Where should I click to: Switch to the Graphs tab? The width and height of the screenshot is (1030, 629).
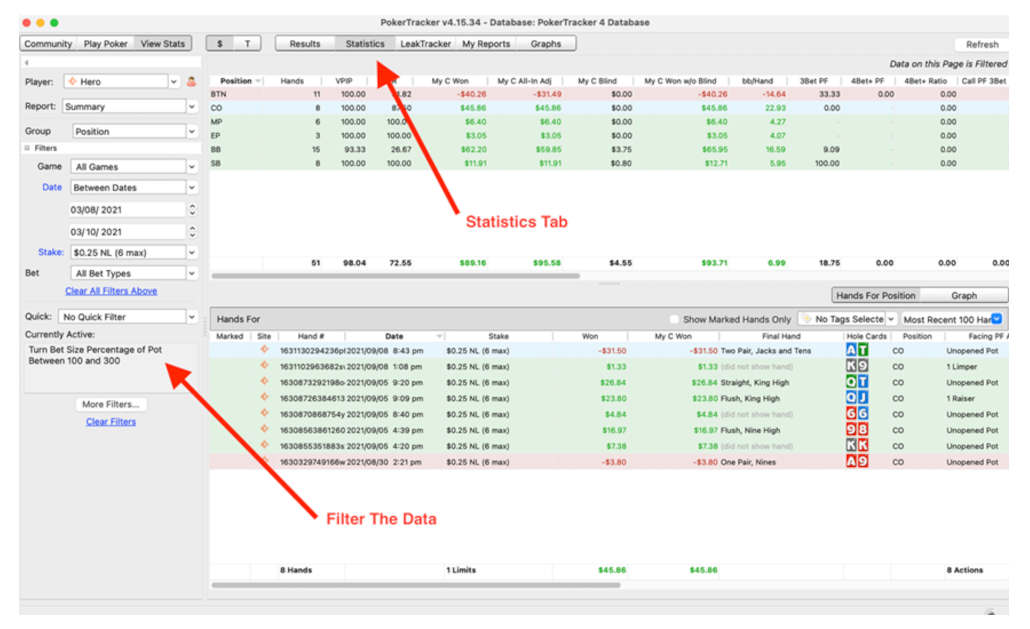(x=546, y=43)
